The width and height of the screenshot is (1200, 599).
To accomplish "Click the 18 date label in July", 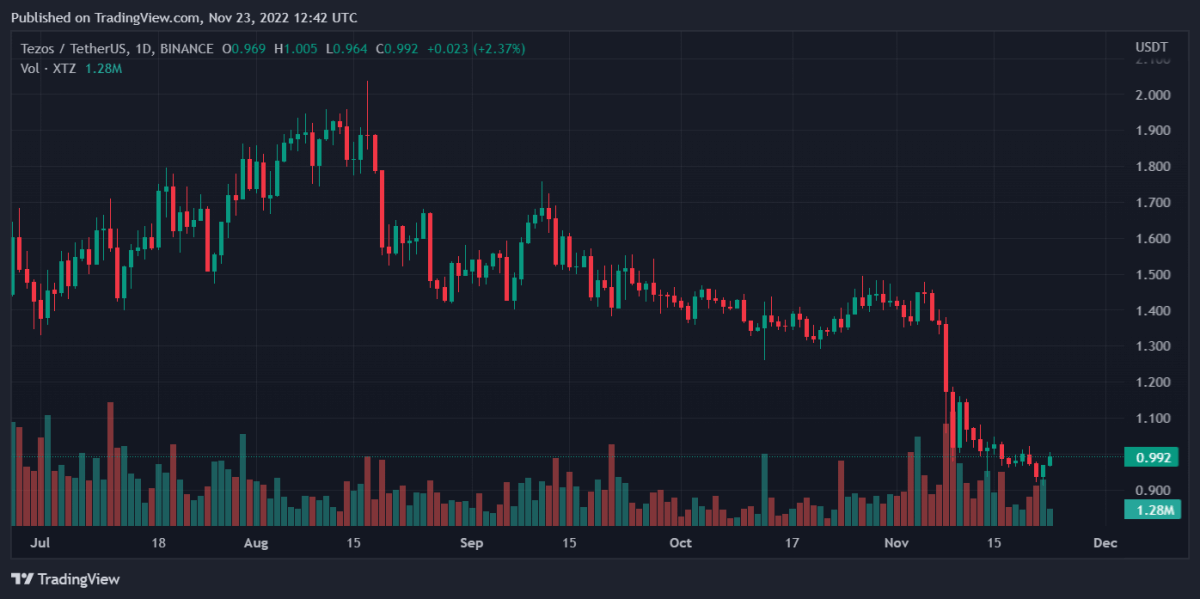I will [158, 543].
